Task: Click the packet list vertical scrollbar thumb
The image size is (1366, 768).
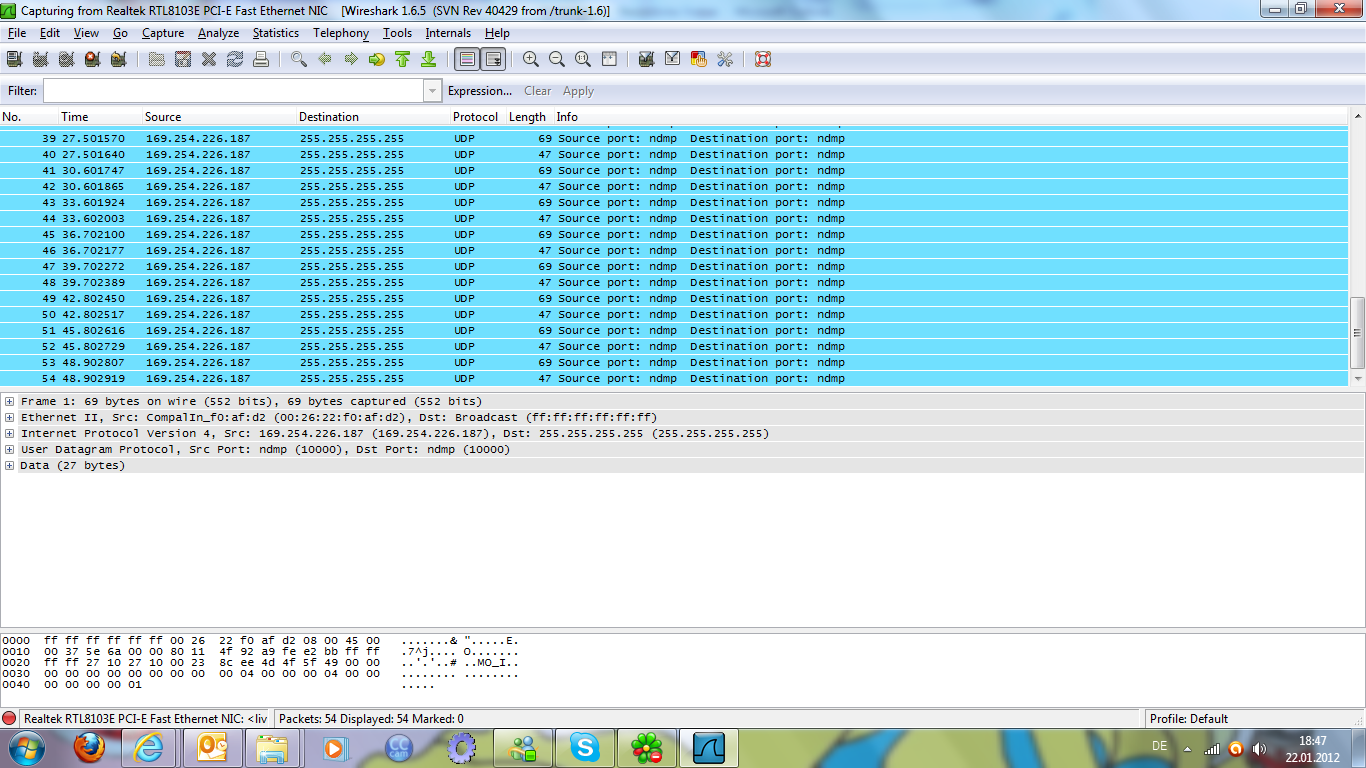Action: coord(1357,333)
